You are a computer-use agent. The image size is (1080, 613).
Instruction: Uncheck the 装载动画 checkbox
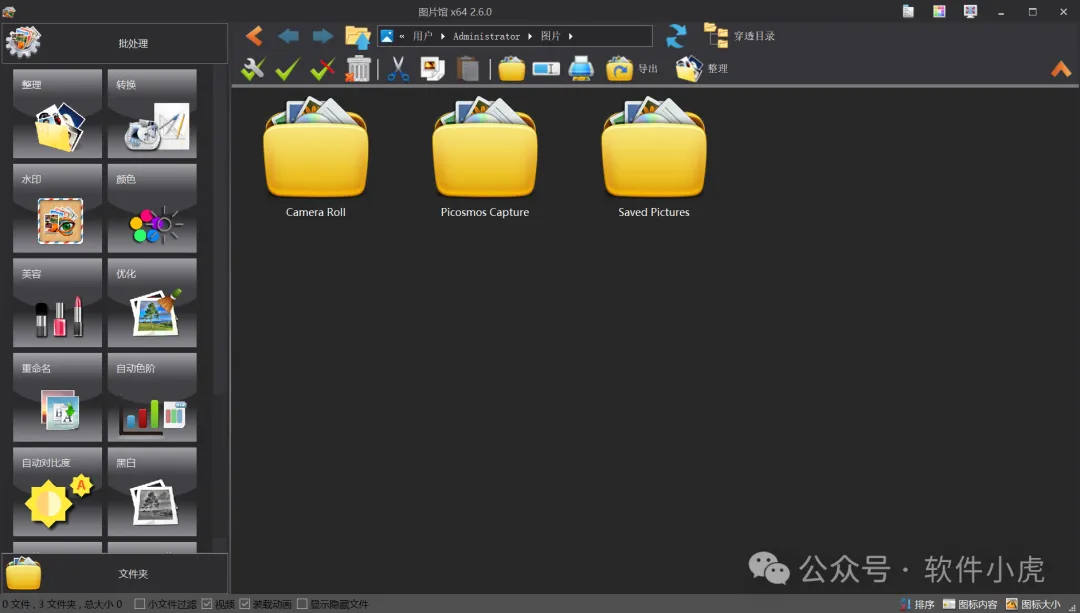pyautogui.click(x=245, y=604)
